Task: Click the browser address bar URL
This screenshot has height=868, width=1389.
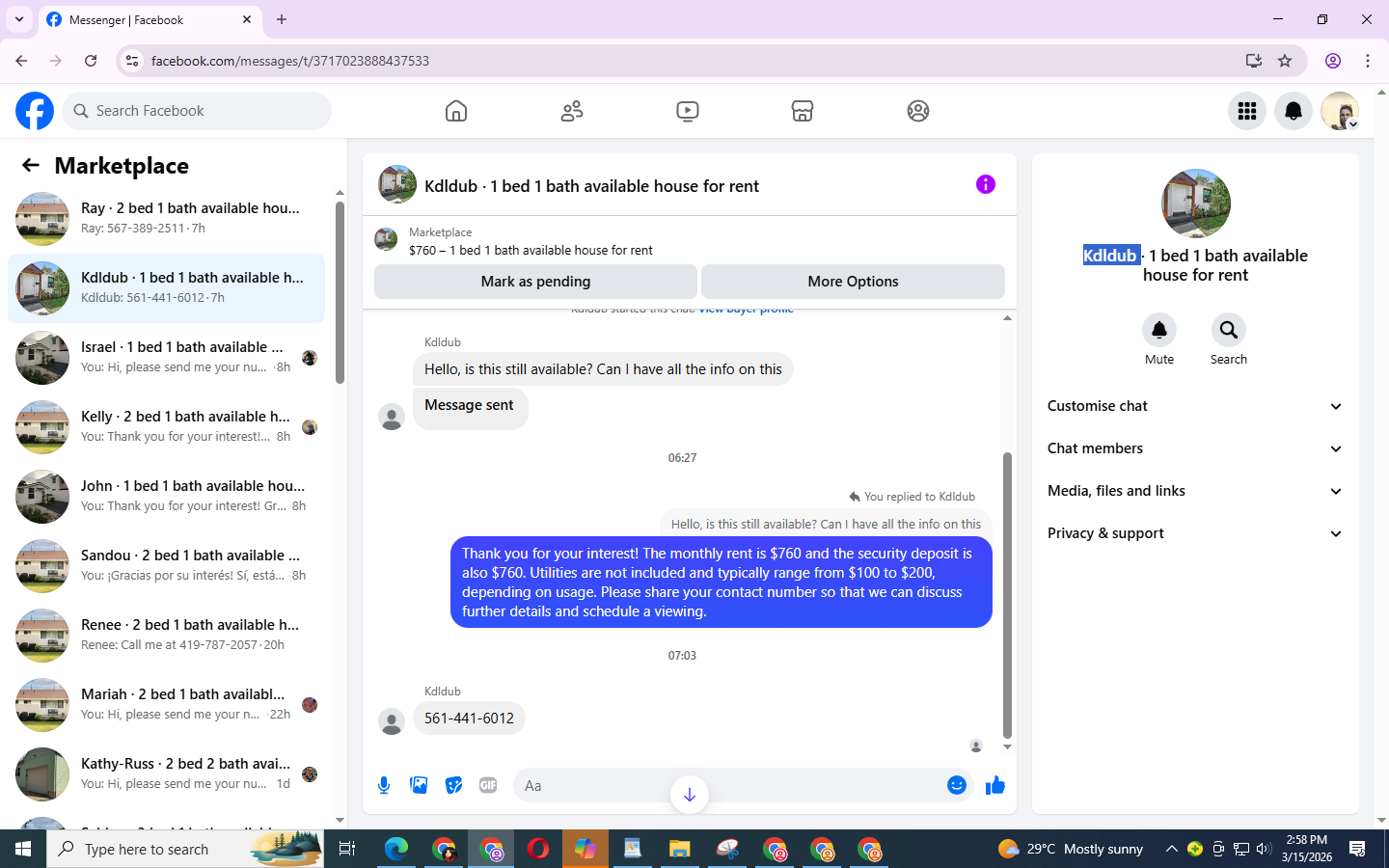Action: [290, 61]
